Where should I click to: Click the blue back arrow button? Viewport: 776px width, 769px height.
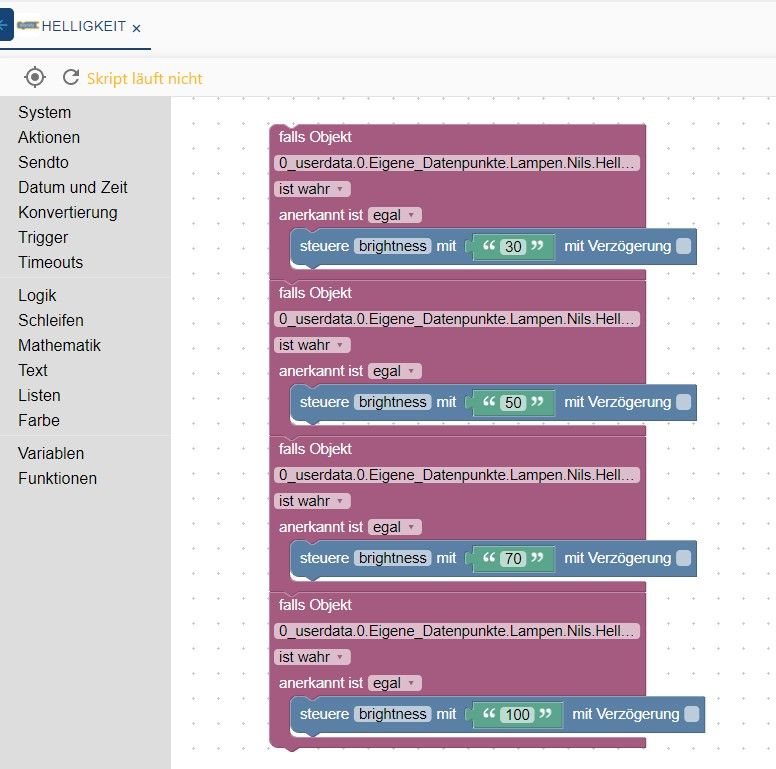point(5,25)
